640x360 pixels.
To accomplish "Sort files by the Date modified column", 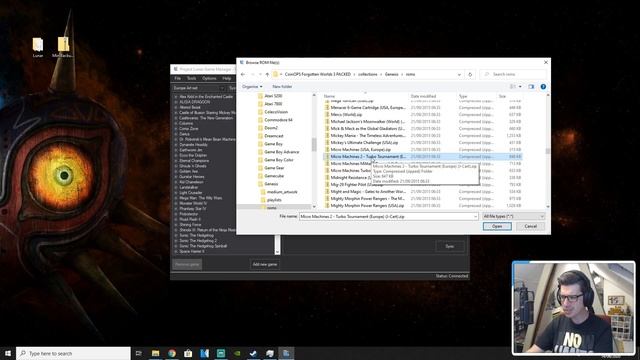I will [423, 96].
